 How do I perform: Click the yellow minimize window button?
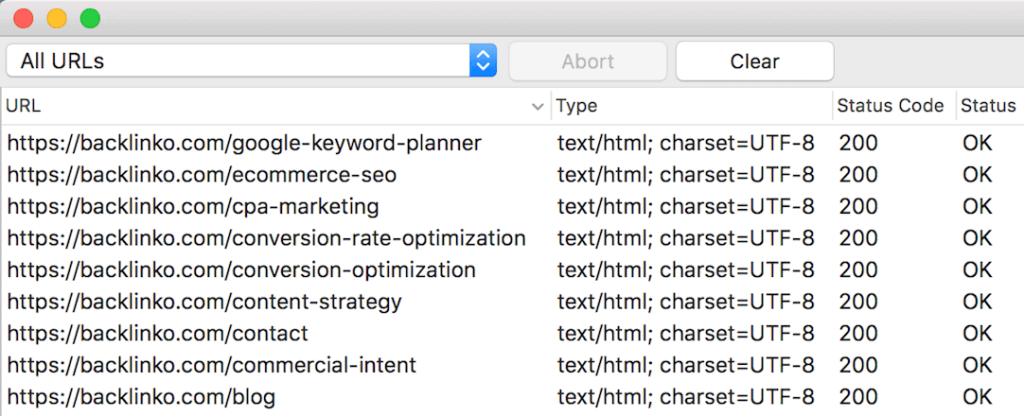click(57, 18)
